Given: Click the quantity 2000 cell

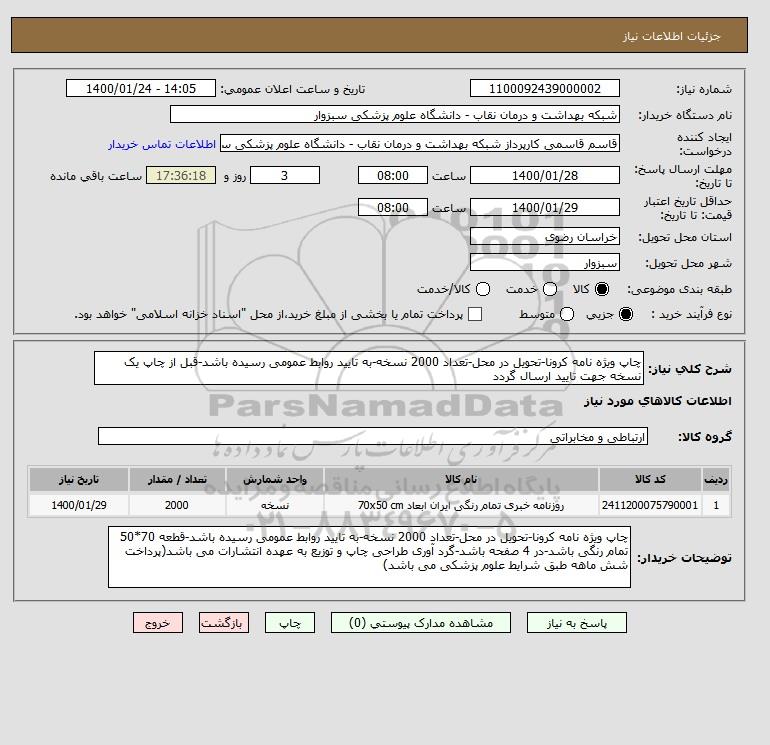Looking at the screenshot, I should pos(177,505).
